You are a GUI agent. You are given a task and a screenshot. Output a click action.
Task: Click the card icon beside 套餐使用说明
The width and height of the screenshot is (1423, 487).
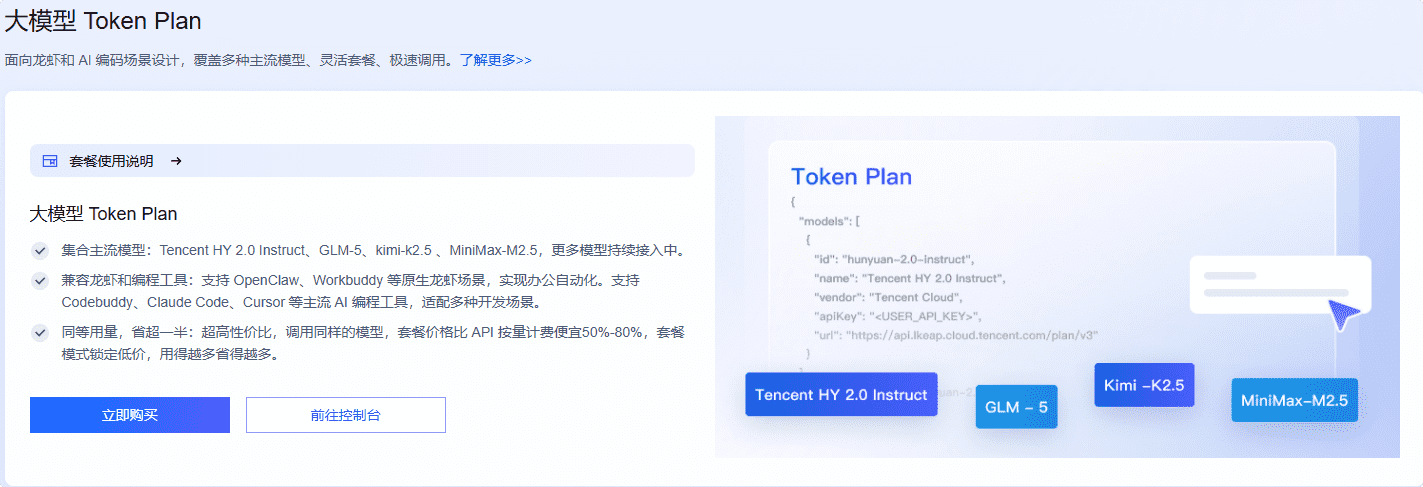50,161
